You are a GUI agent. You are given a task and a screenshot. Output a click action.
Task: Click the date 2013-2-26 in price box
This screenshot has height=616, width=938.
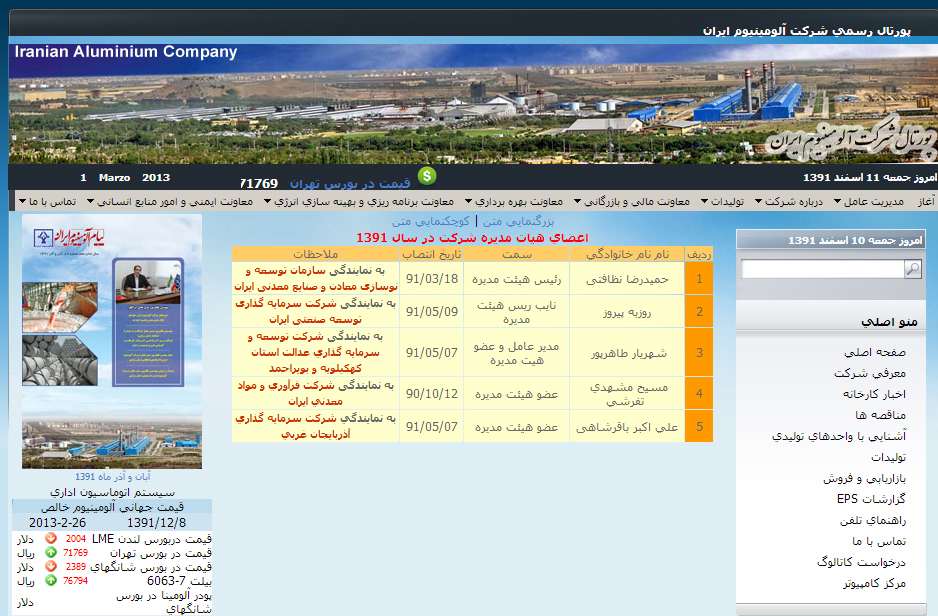click(x=57, y=523)
